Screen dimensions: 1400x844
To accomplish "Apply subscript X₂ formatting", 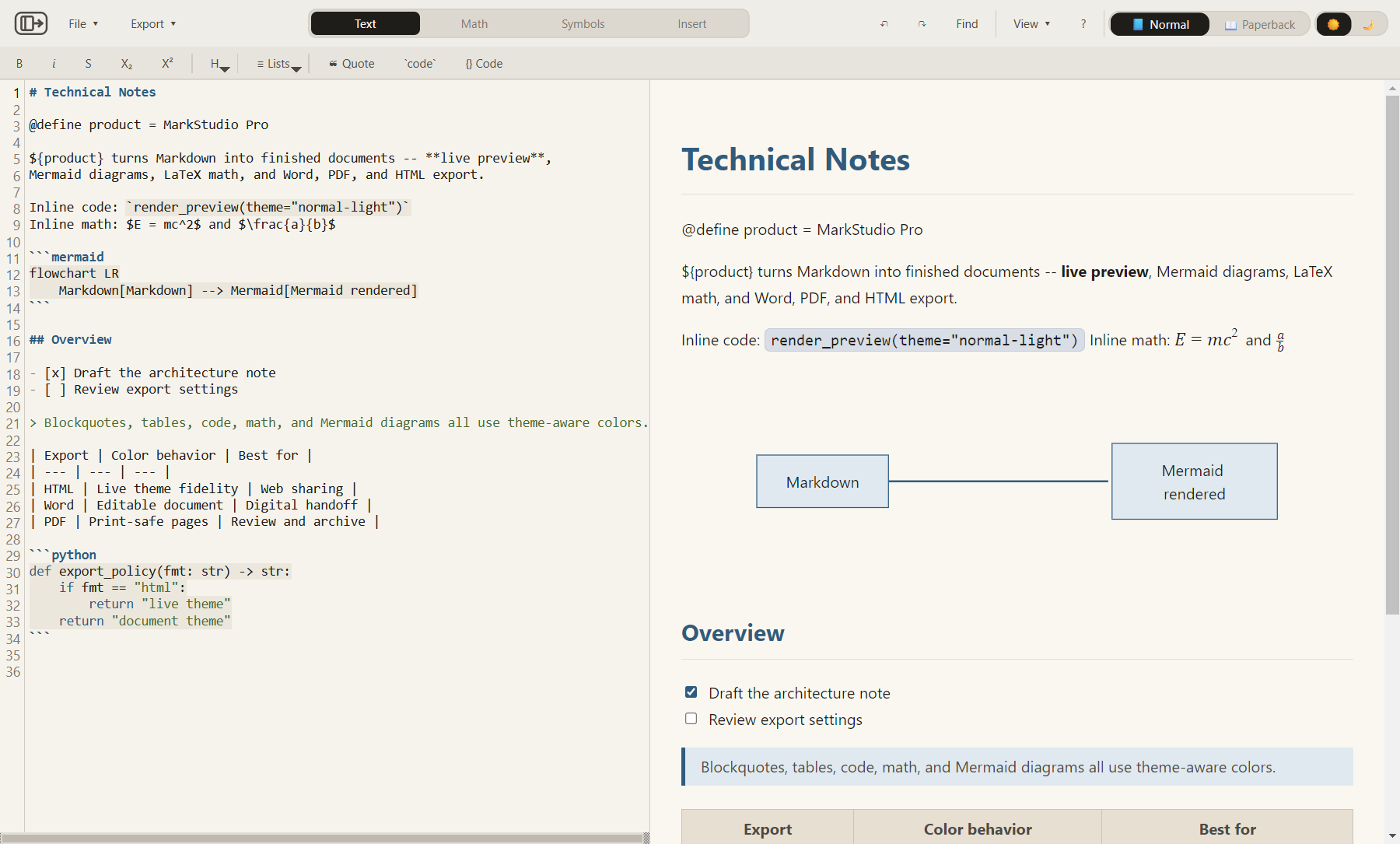I will (x=127, y=64).
